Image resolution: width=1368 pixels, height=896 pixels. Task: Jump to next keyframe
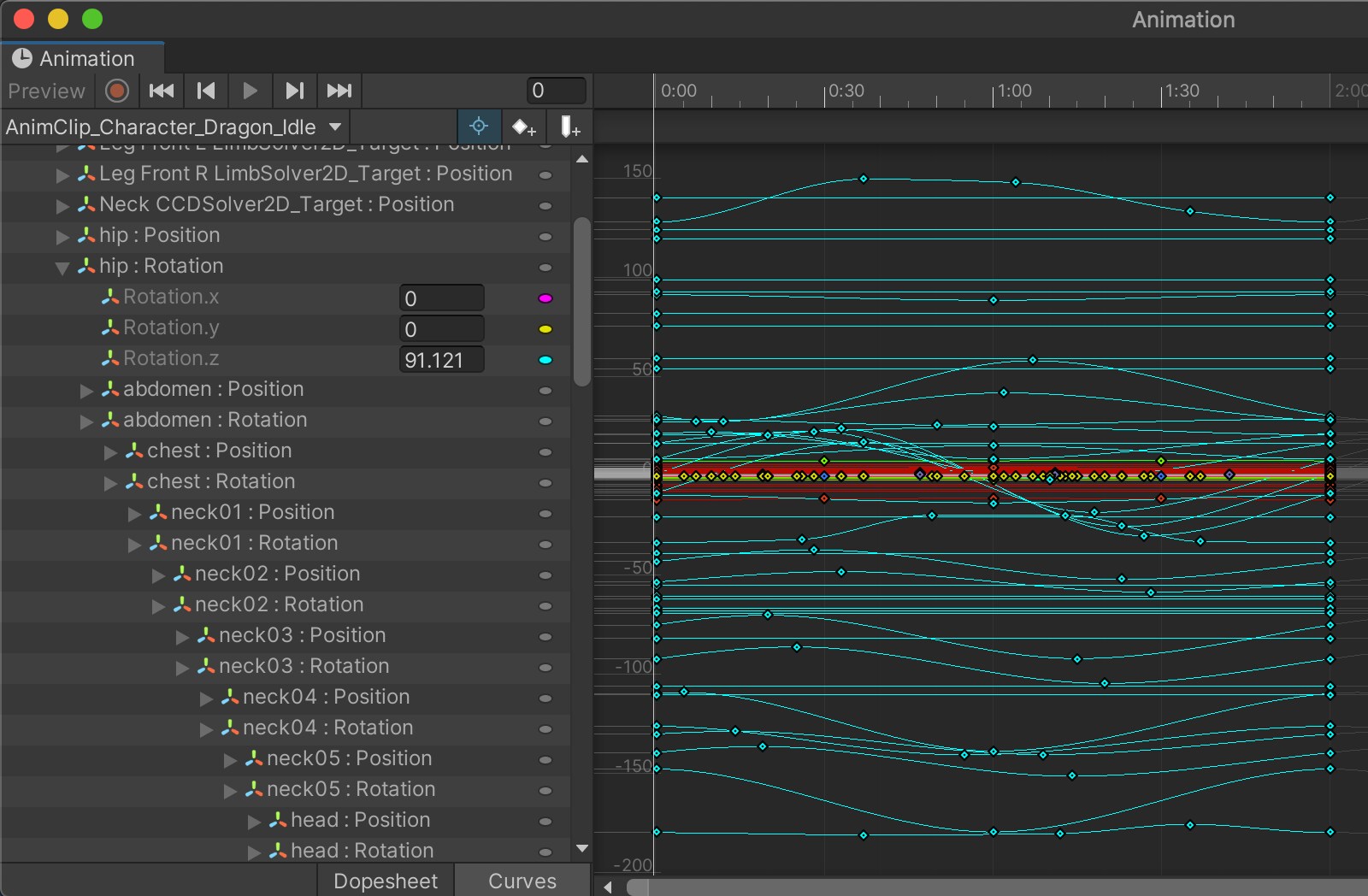click(x=295, y=91)
